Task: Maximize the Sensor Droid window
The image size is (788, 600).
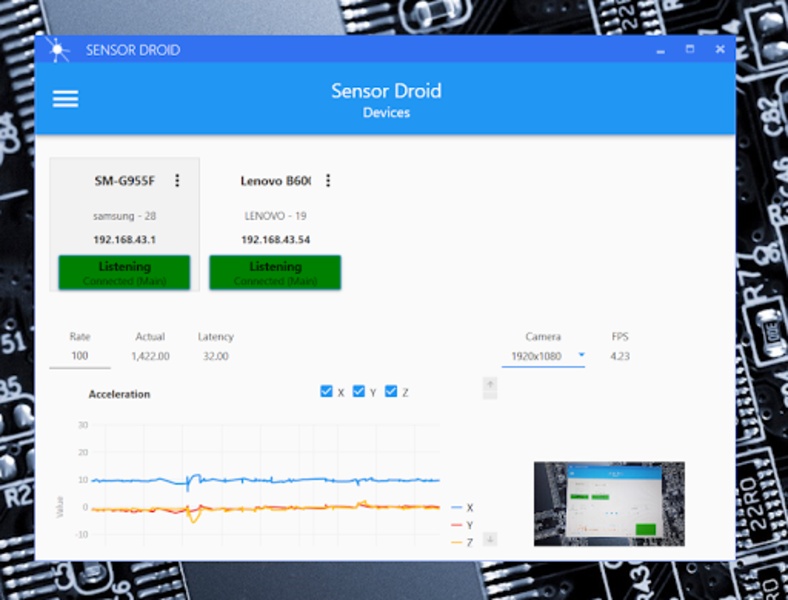Action: (690, 49)
